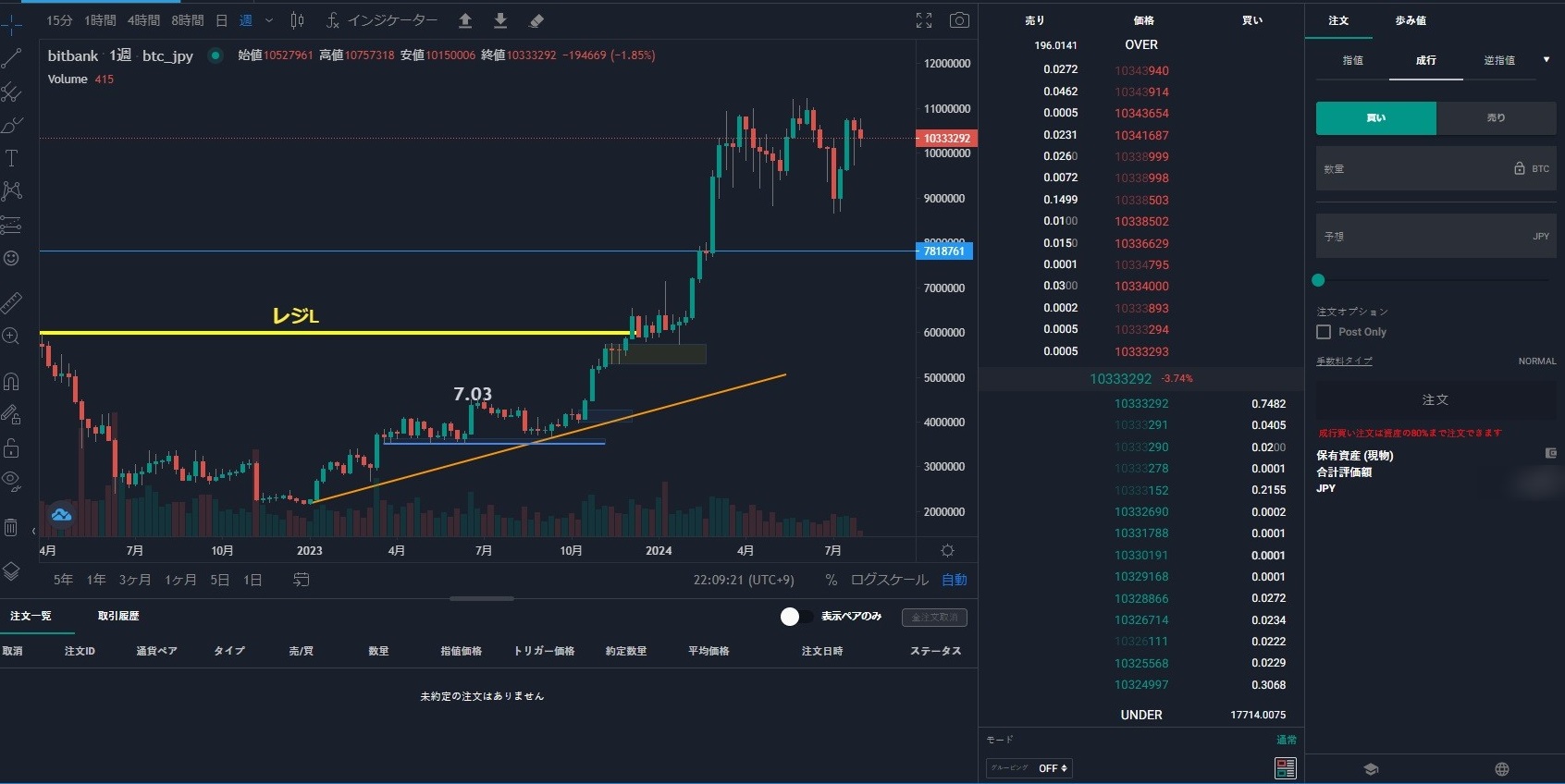
Task: Toggle the symbol status green dot indicator
Action: click(x=216, y=55)
